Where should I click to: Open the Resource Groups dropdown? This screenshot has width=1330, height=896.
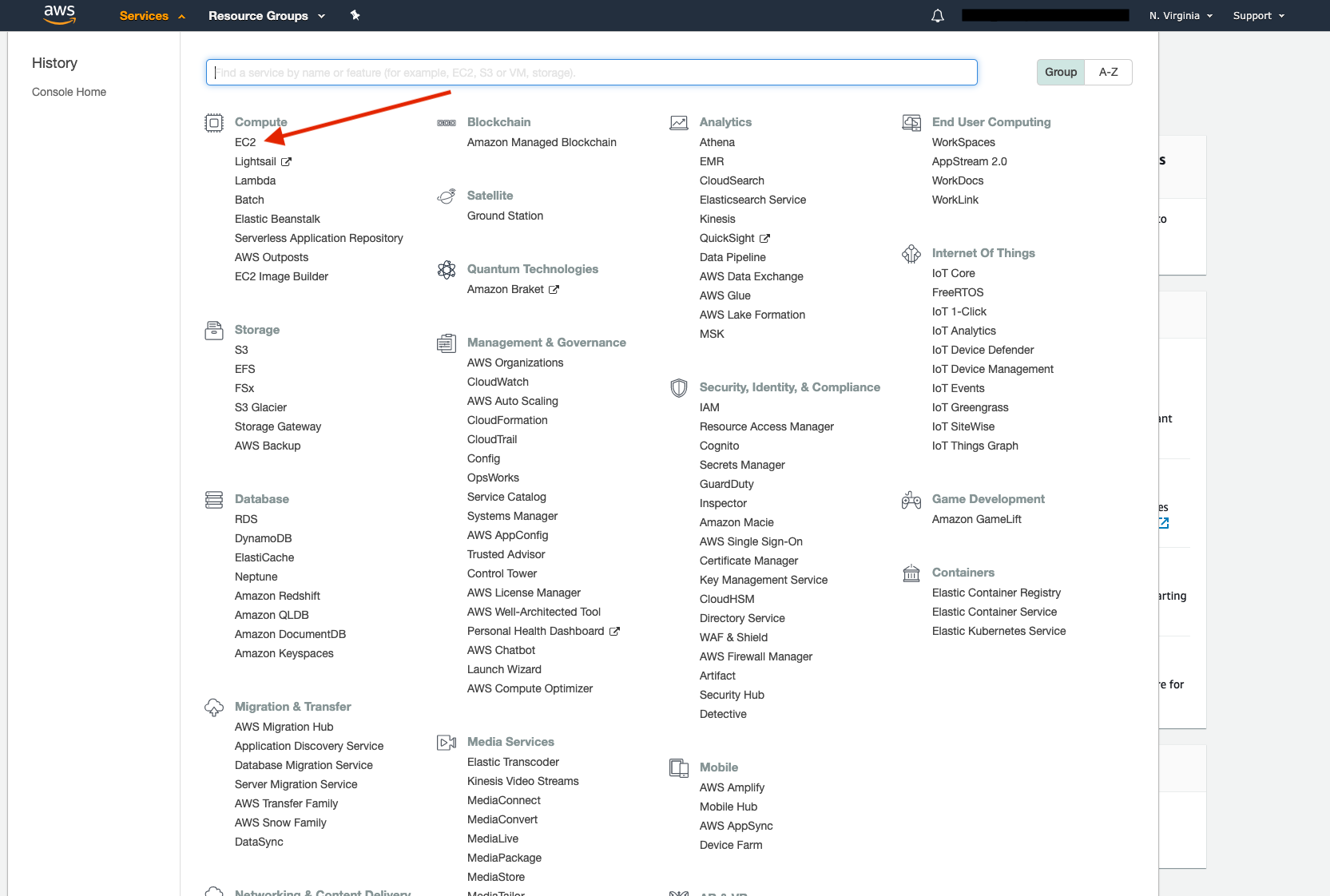point(267,16)
